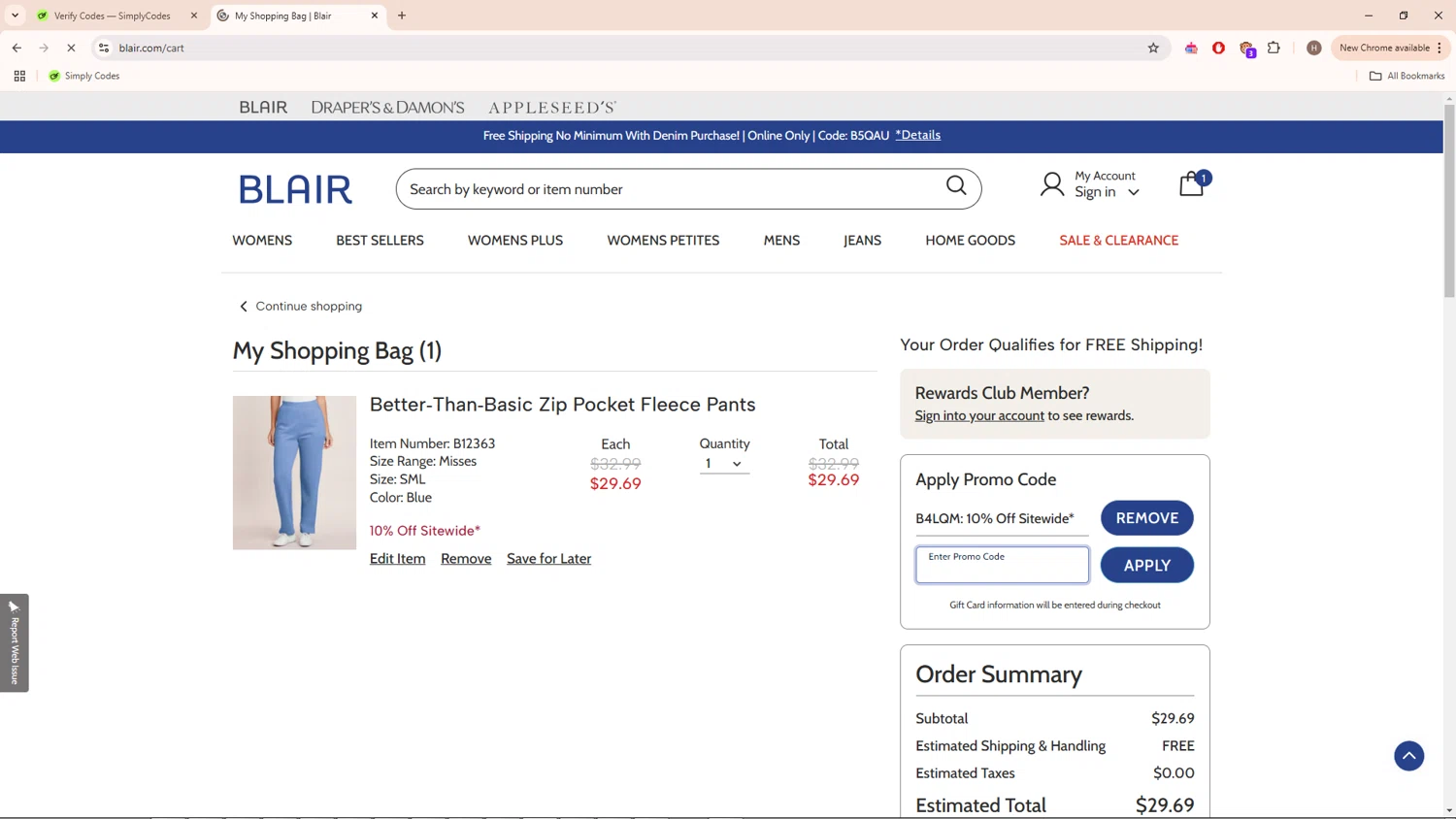This screenshot has height=819, width=1456.
Task: Click the 10% Off Sitewide* red text
Action: pos(424,531)
